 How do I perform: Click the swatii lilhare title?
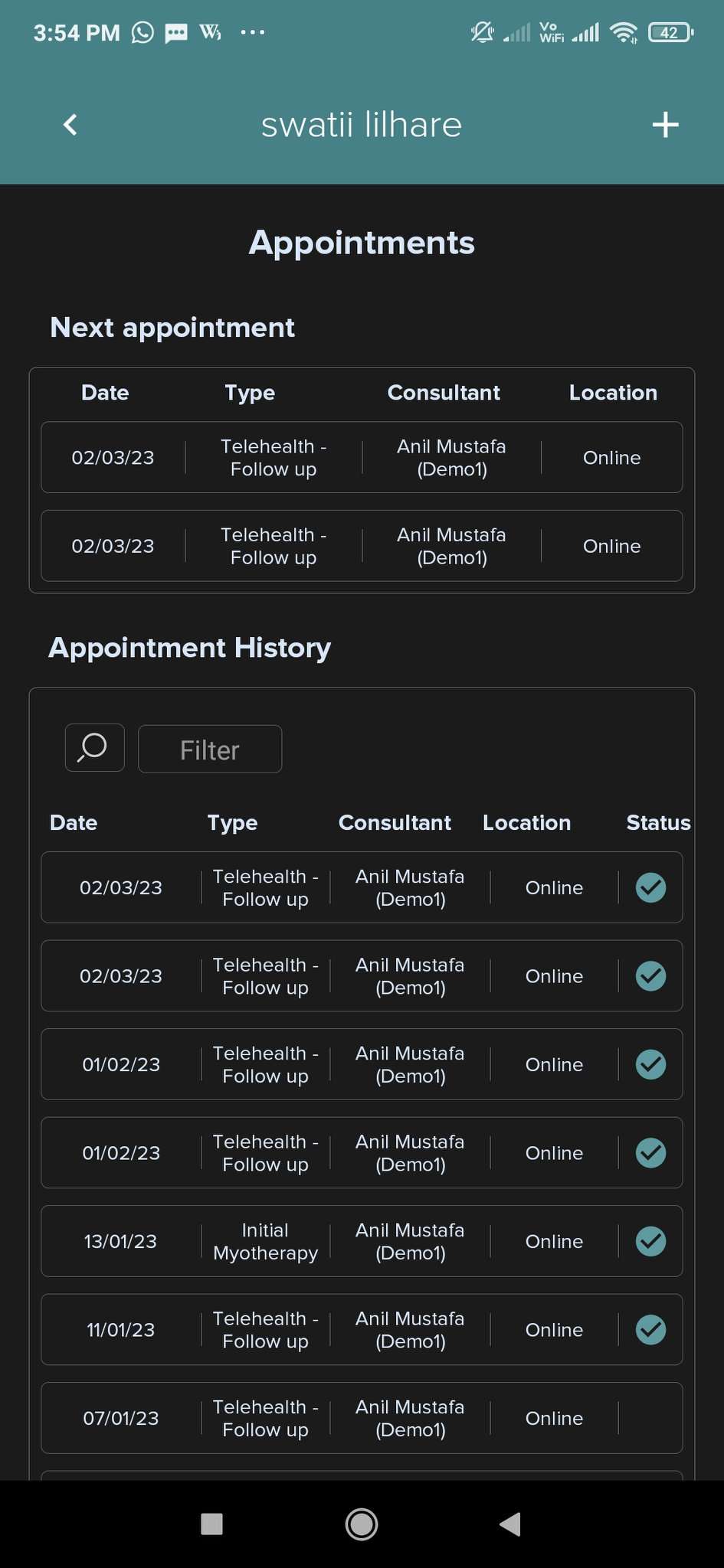tap(362, 125)
